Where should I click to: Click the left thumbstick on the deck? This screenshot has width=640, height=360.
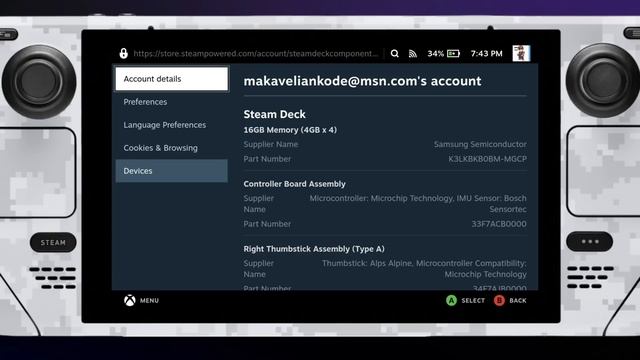pos(39,82)
